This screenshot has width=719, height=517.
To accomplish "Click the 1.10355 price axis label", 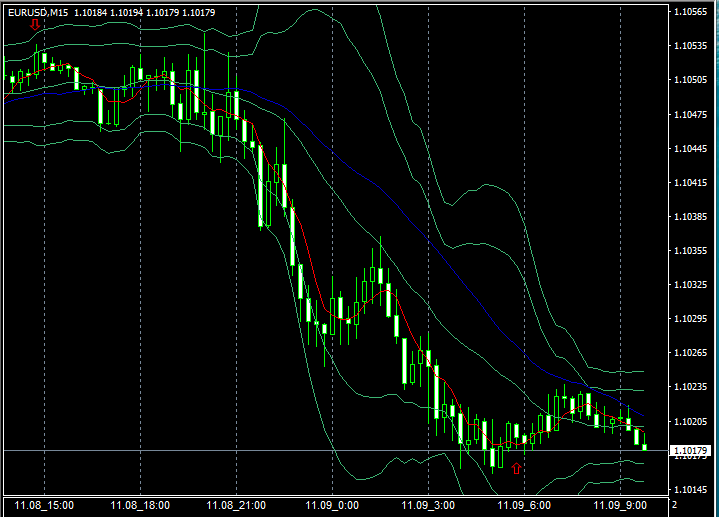I will [x=691, y=250].
